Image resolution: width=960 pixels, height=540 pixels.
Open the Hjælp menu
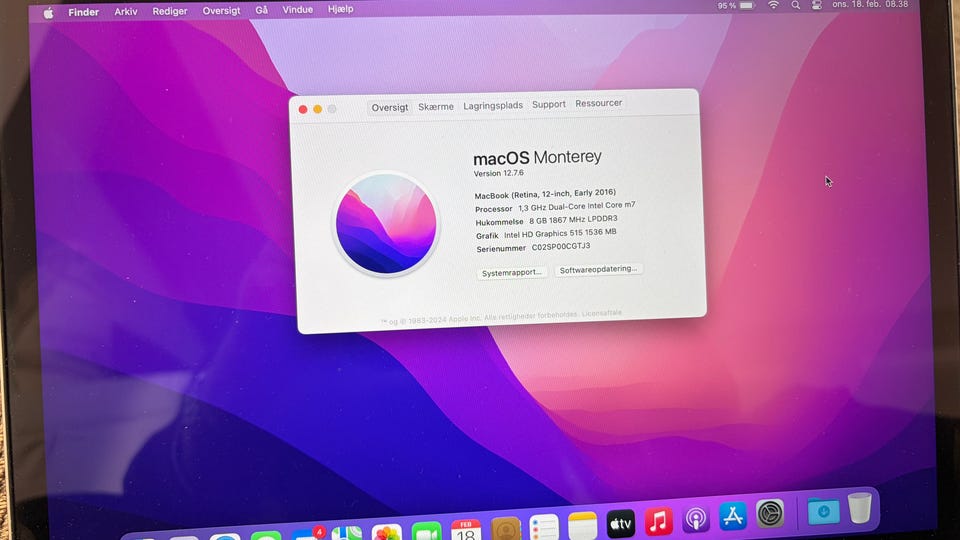click(x=340, y=9)
